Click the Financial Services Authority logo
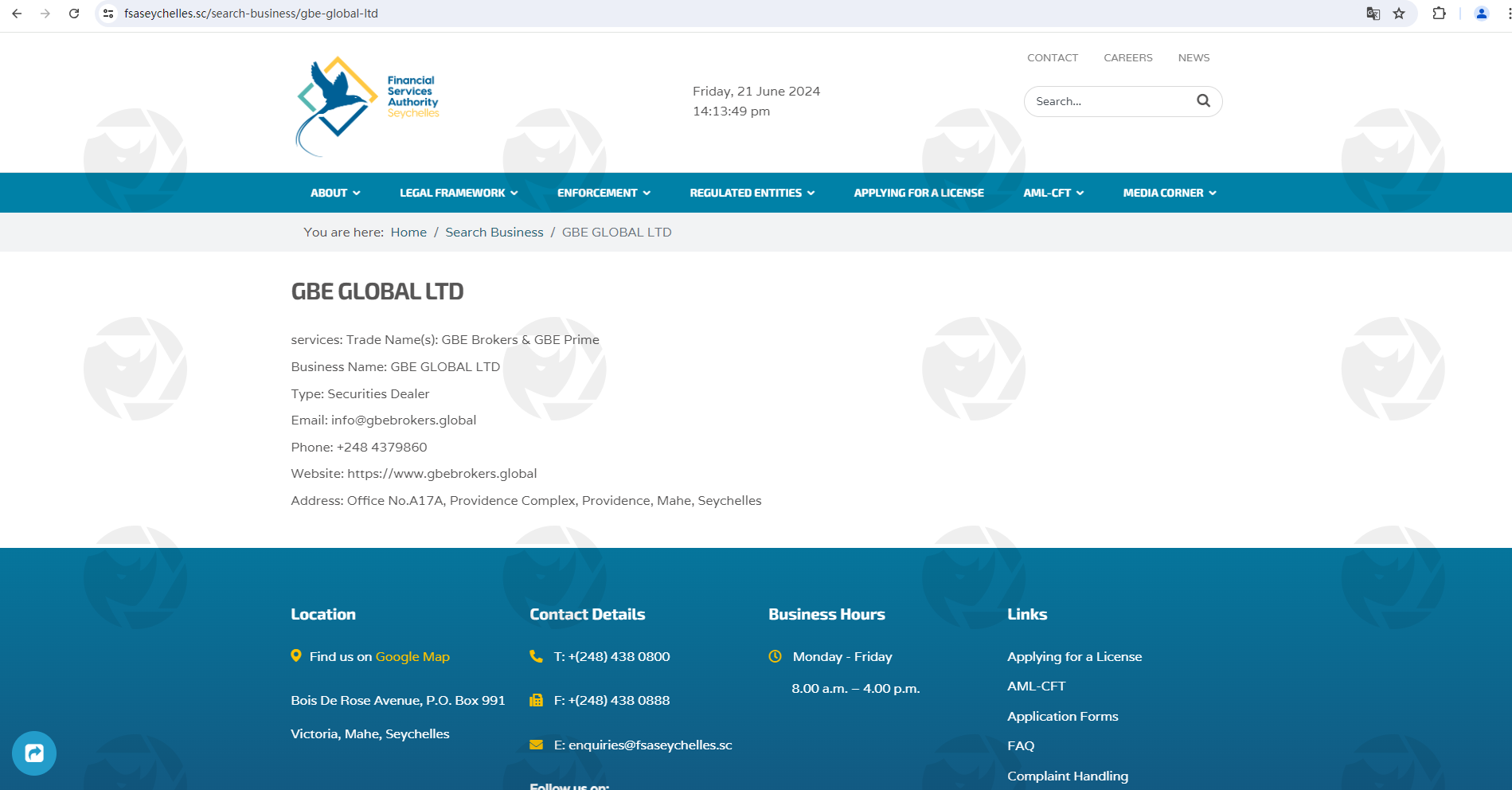 pyautogui.click(x=367, y=104)
